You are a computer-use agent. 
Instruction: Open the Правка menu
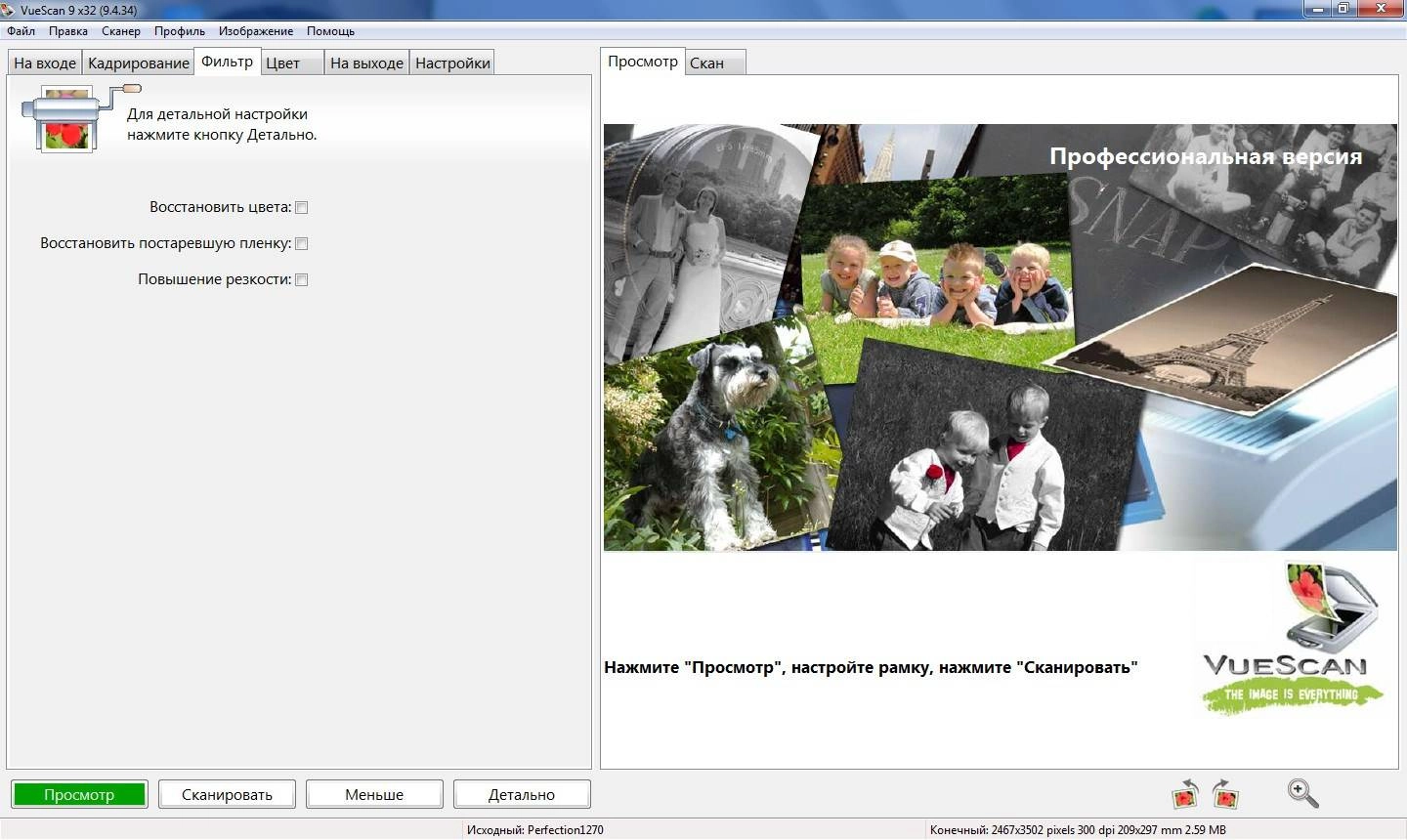click(x=68, y=31)
